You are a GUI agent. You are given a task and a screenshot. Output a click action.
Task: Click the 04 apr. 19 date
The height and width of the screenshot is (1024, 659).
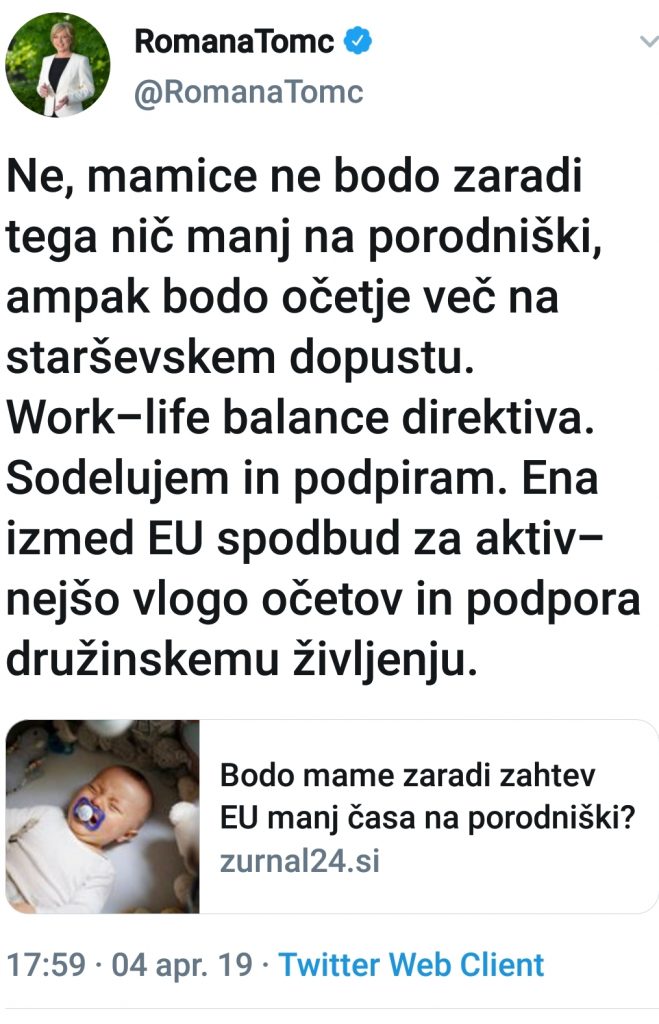click(x=182, y=965)
